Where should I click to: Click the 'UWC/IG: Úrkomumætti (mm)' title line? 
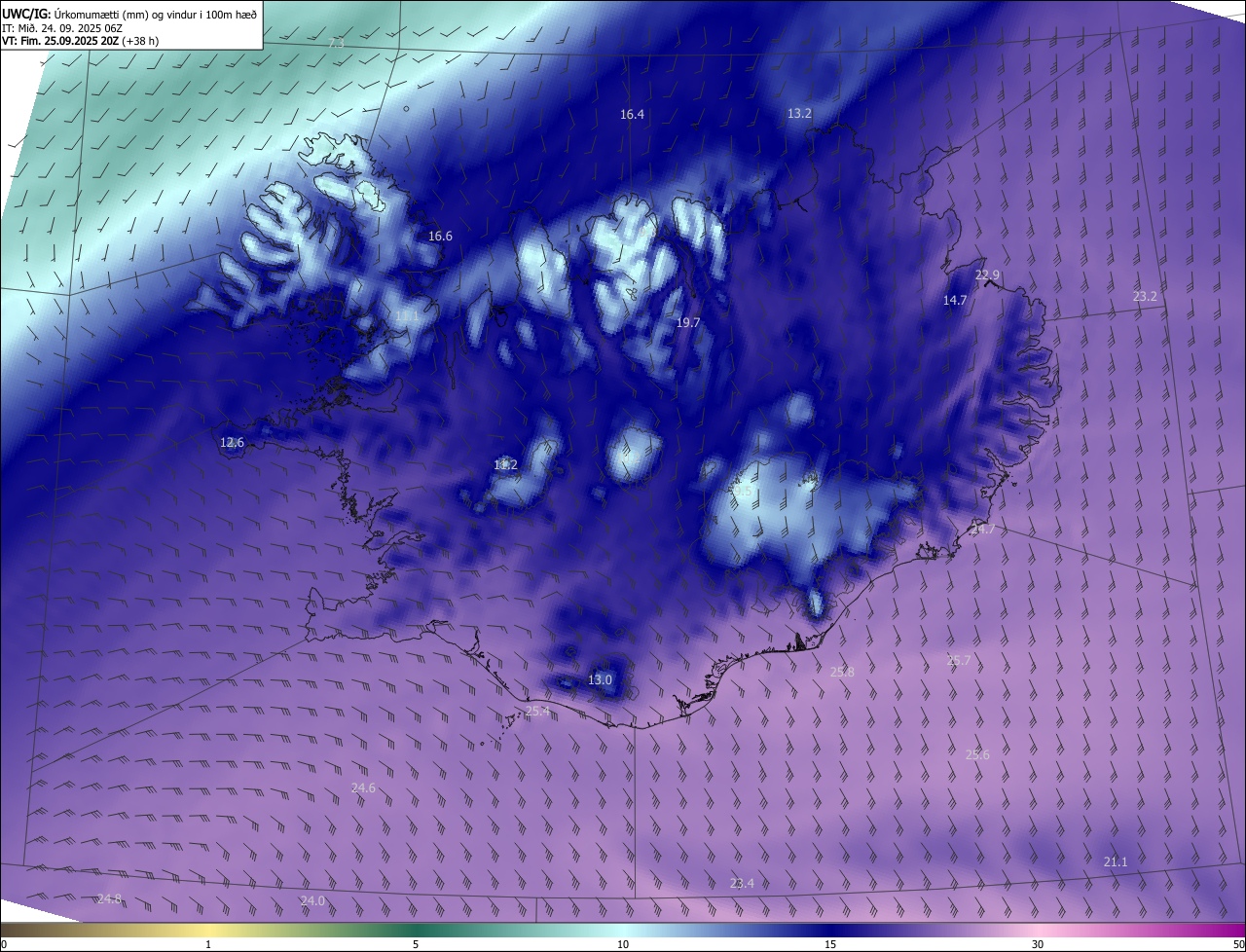[x=129, y=14]
